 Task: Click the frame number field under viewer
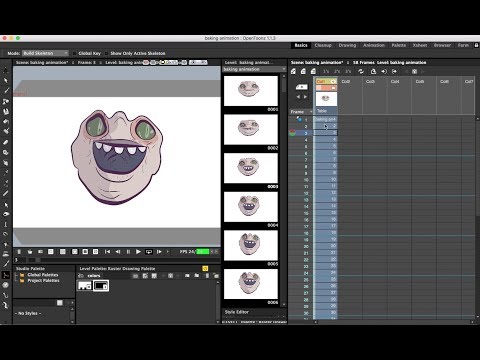(x=20, y=260)
